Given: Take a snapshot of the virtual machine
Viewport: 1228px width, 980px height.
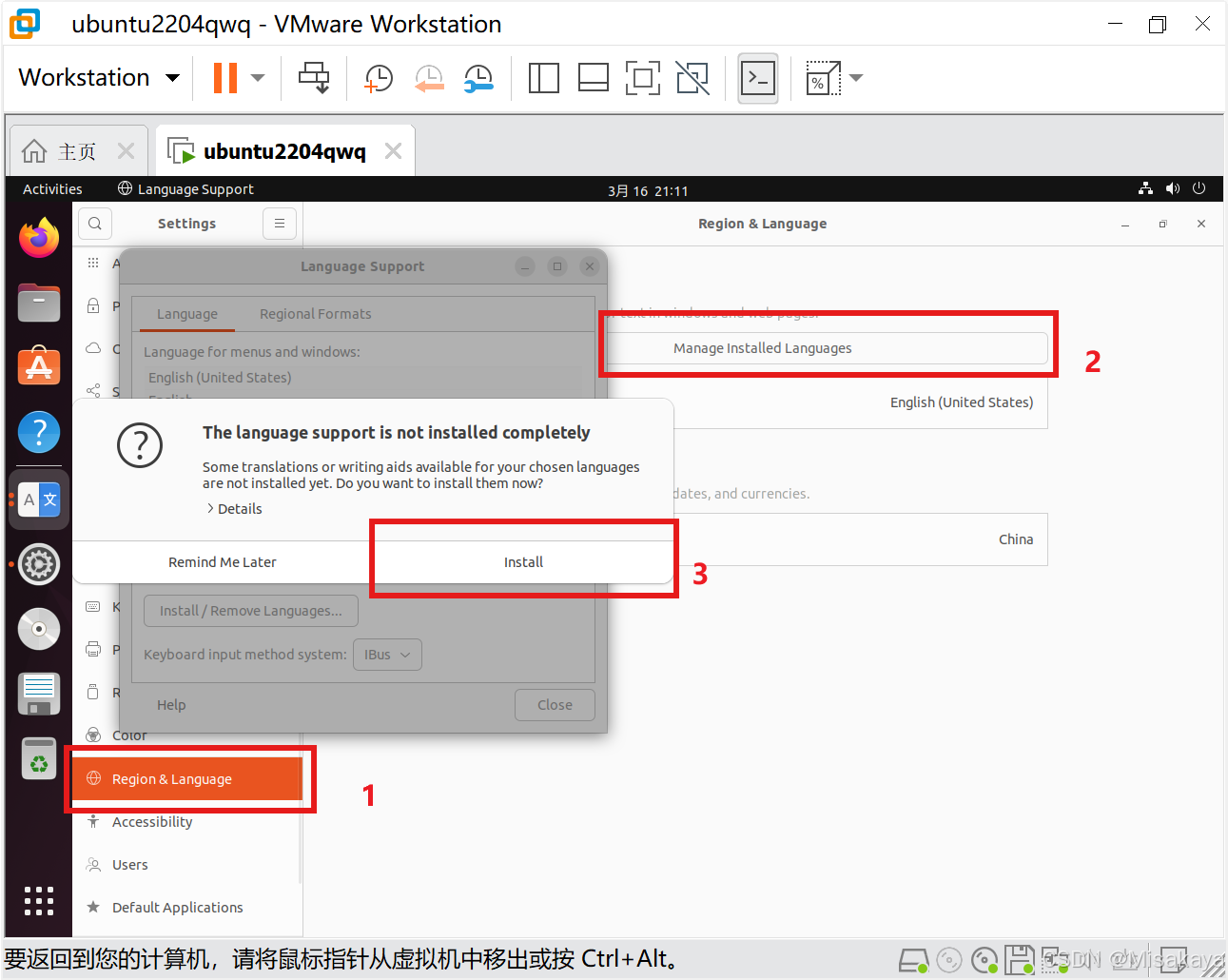Looking at the screenshot, I should tap(379, 78).
